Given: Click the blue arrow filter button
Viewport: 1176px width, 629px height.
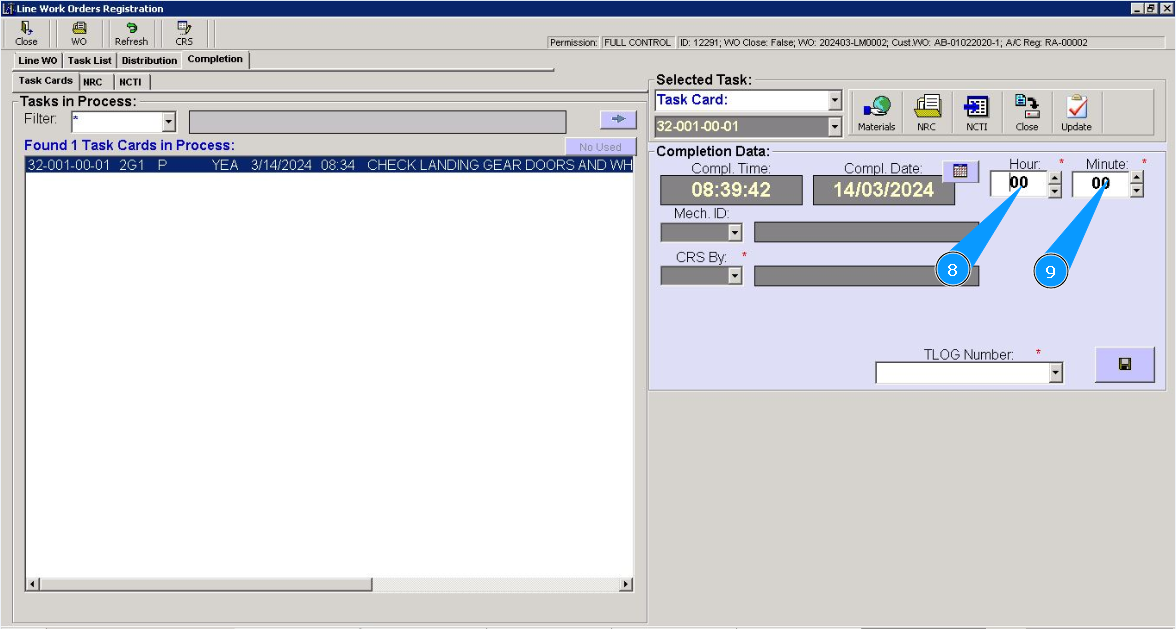Looking at the screenshot, I should coord(618,119).
